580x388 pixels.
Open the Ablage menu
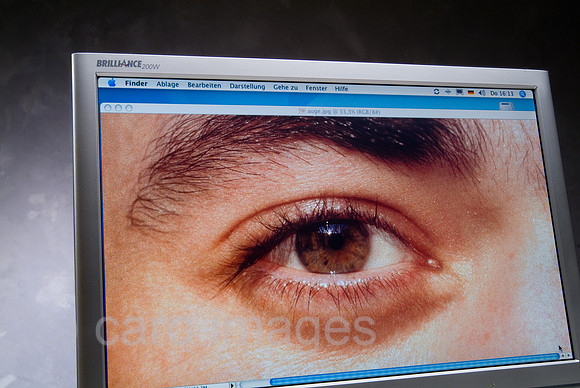168,84
